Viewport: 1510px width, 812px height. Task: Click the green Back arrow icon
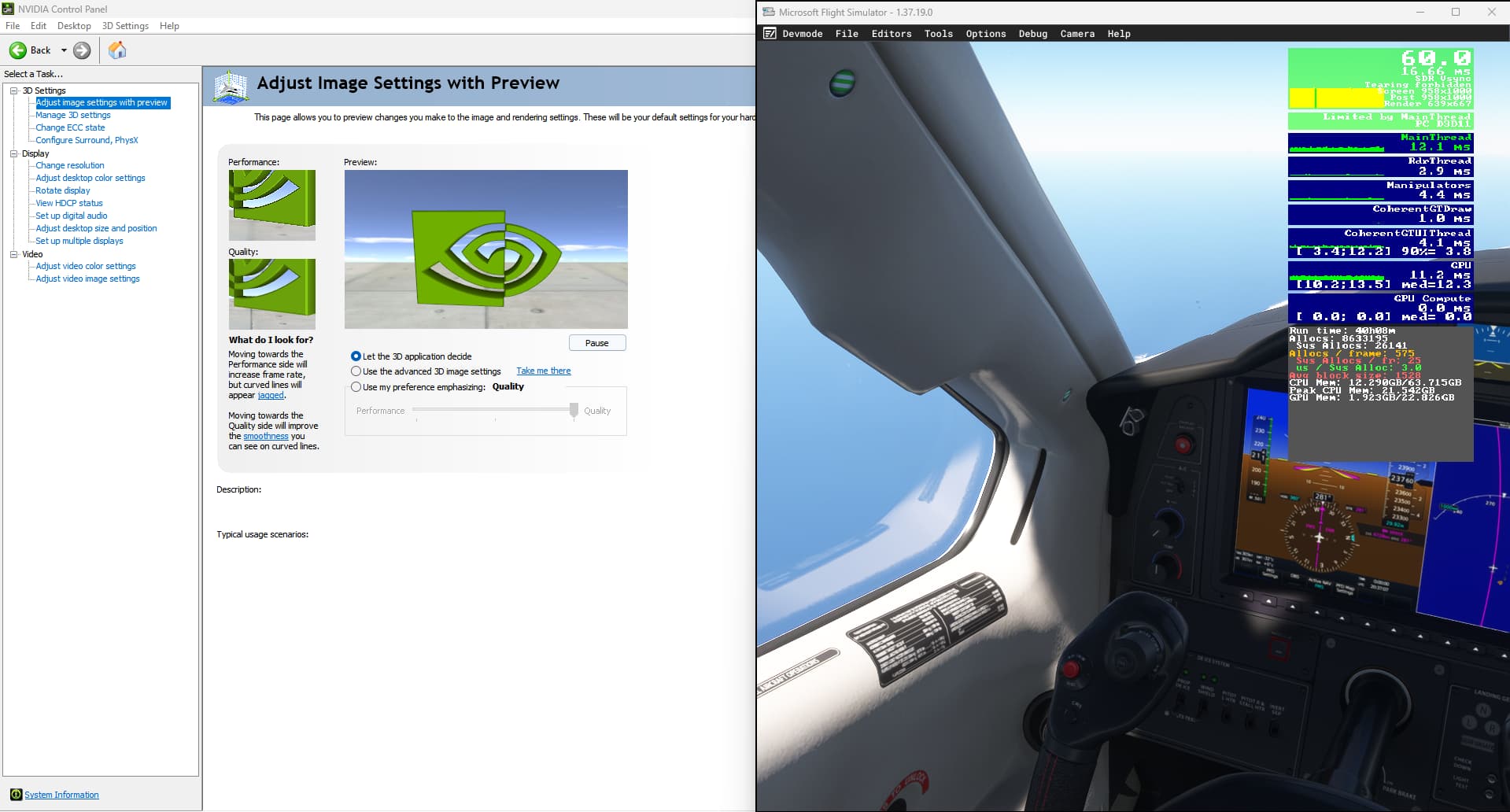point(17,50)
